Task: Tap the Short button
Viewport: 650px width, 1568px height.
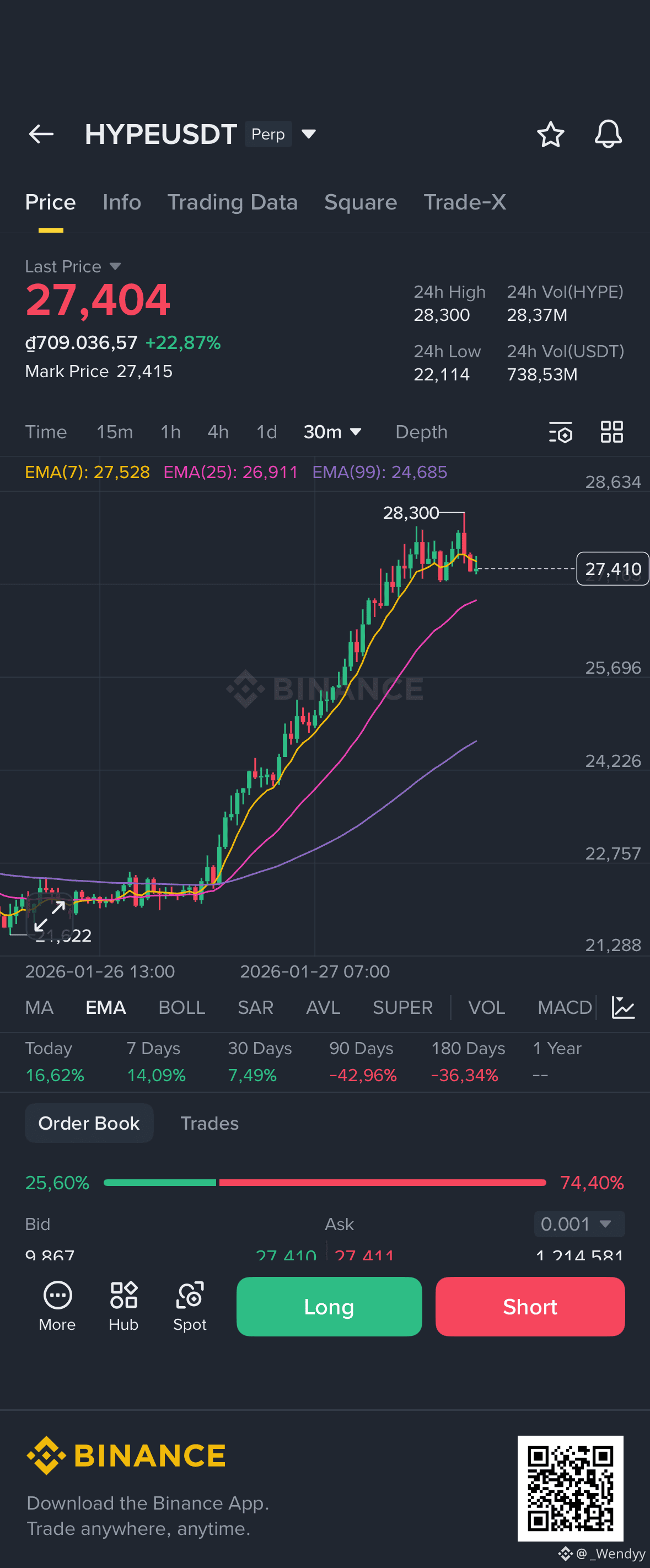Action: point(530,1306)
